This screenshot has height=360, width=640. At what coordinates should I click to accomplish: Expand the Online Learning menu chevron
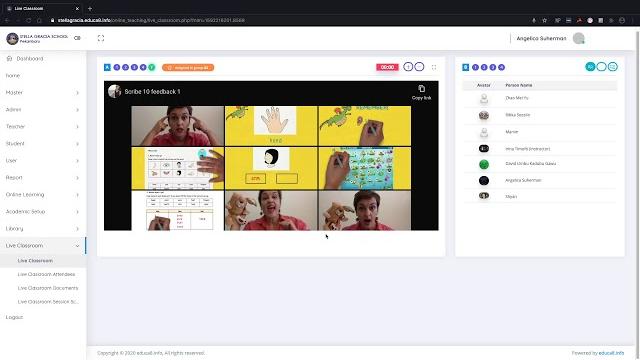77,195
